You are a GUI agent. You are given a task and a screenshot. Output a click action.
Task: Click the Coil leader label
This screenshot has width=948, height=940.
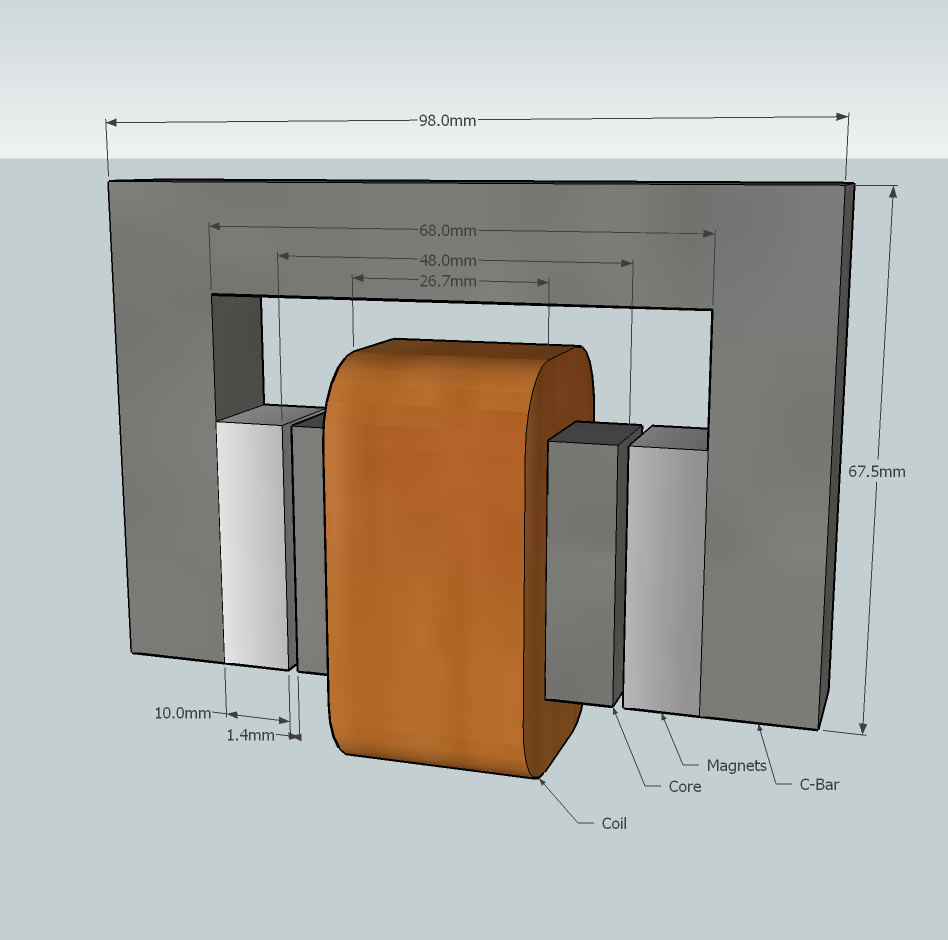(x=614, y=823)
